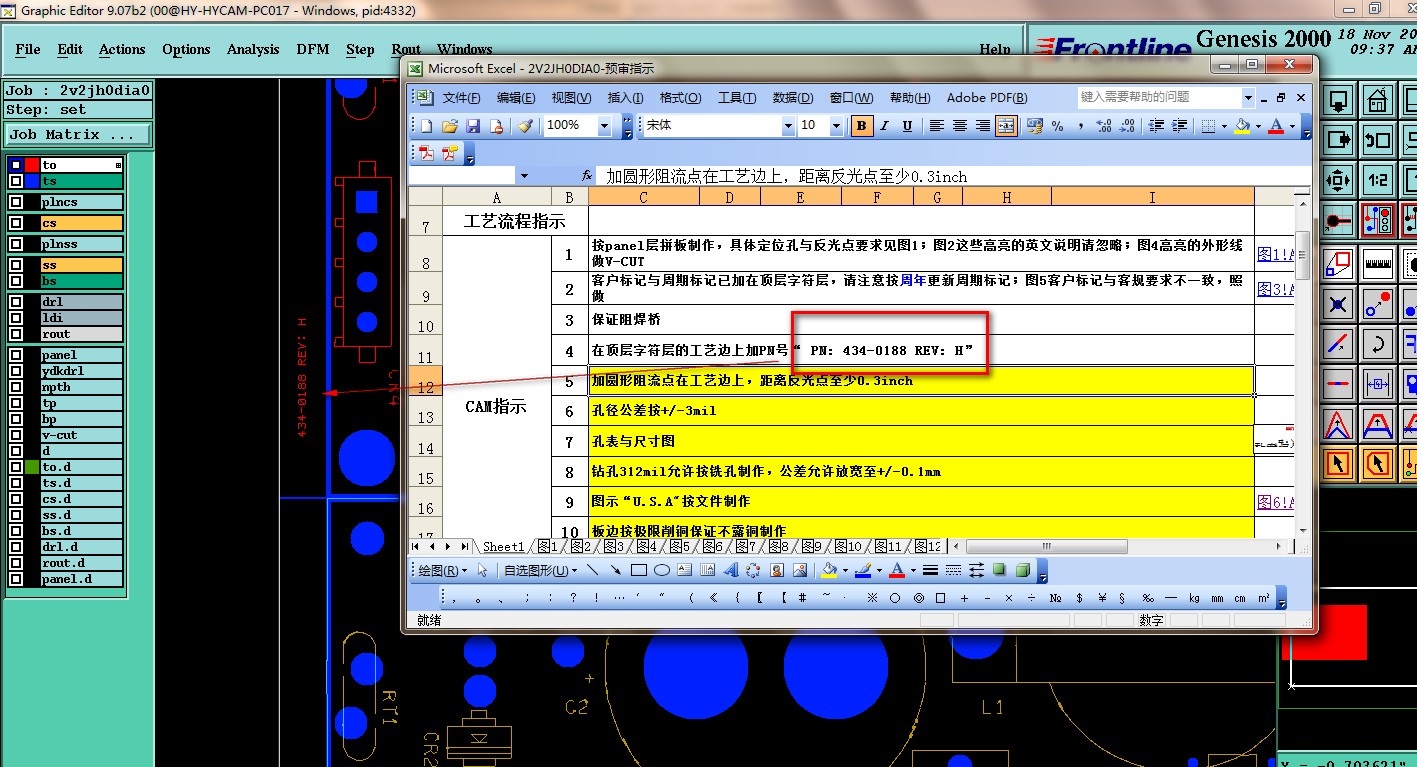
Task: Click the Convert to Adobe PDF icon
Action: 426,153
